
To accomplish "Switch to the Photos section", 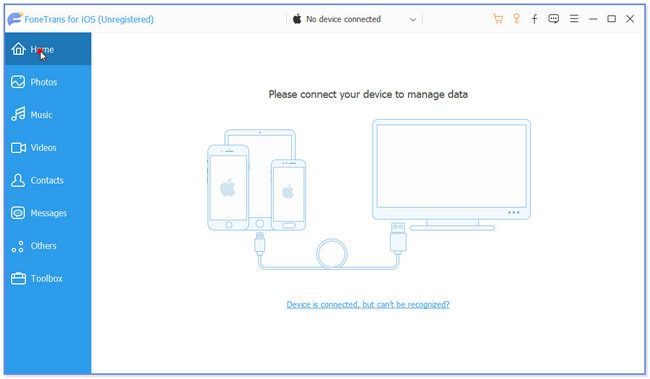I will (x=48, y=82).
